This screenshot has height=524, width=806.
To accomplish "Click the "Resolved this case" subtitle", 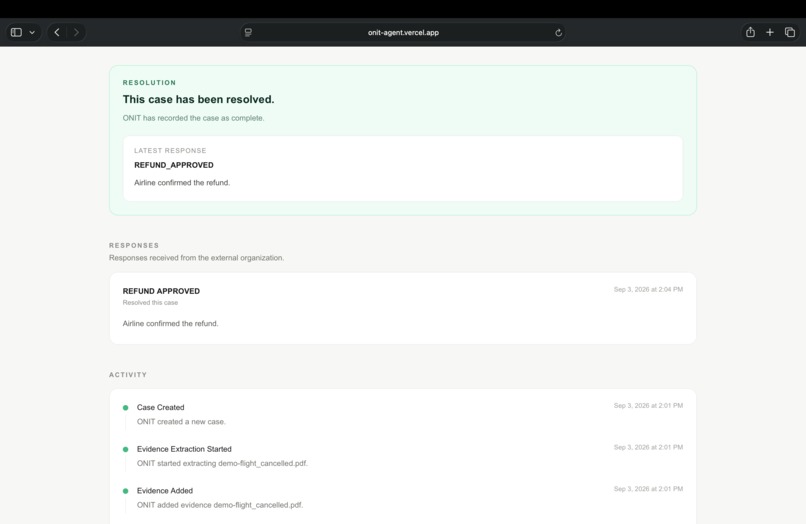I will pyautogui.click(x=150, y=302).
